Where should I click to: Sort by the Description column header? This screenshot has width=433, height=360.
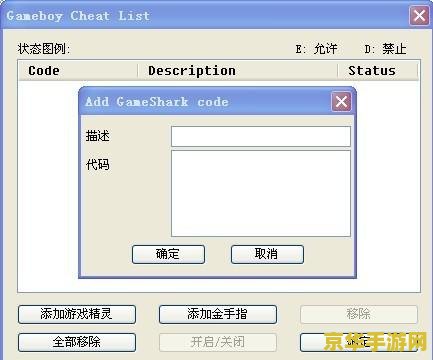point(238,71)
